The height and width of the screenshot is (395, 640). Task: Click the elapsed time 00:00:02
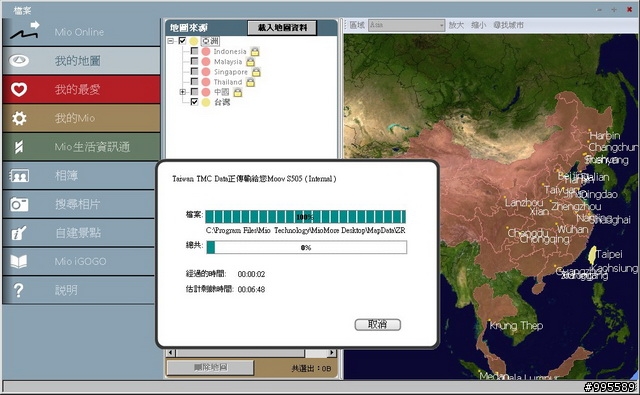click(251, 274)
